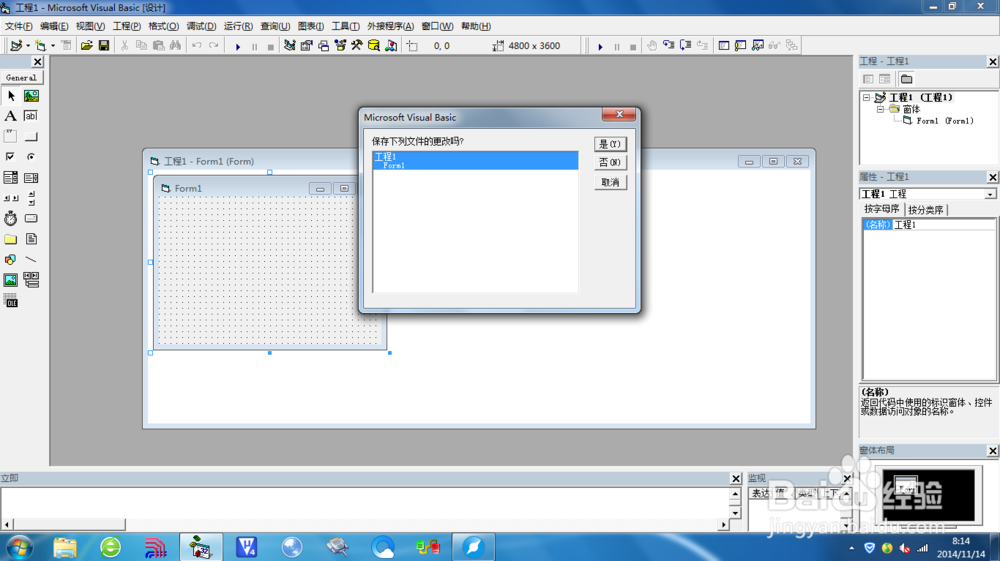Click 取消 to cancel dialog

[610, 182]
